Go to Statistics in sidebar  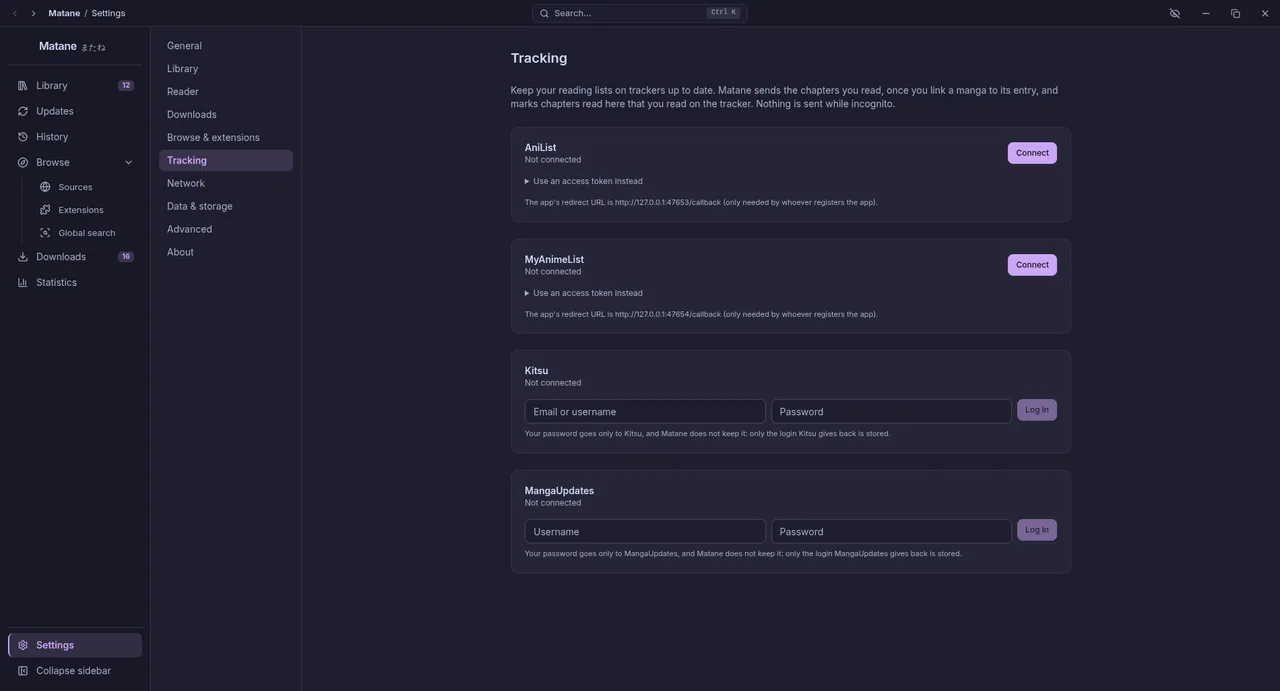(x=75, y=283)
